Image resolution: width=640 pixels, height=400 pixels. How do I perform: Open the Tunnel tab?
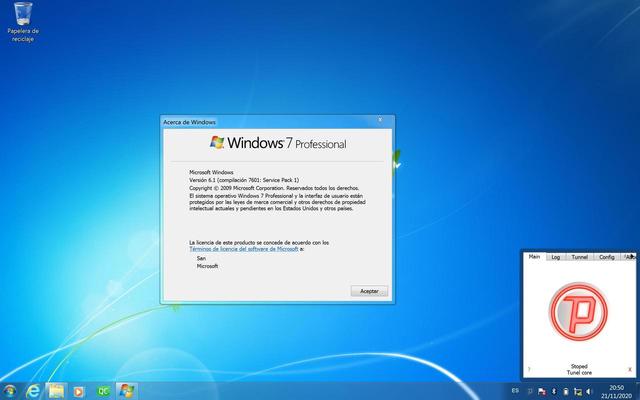click(580, 257)
